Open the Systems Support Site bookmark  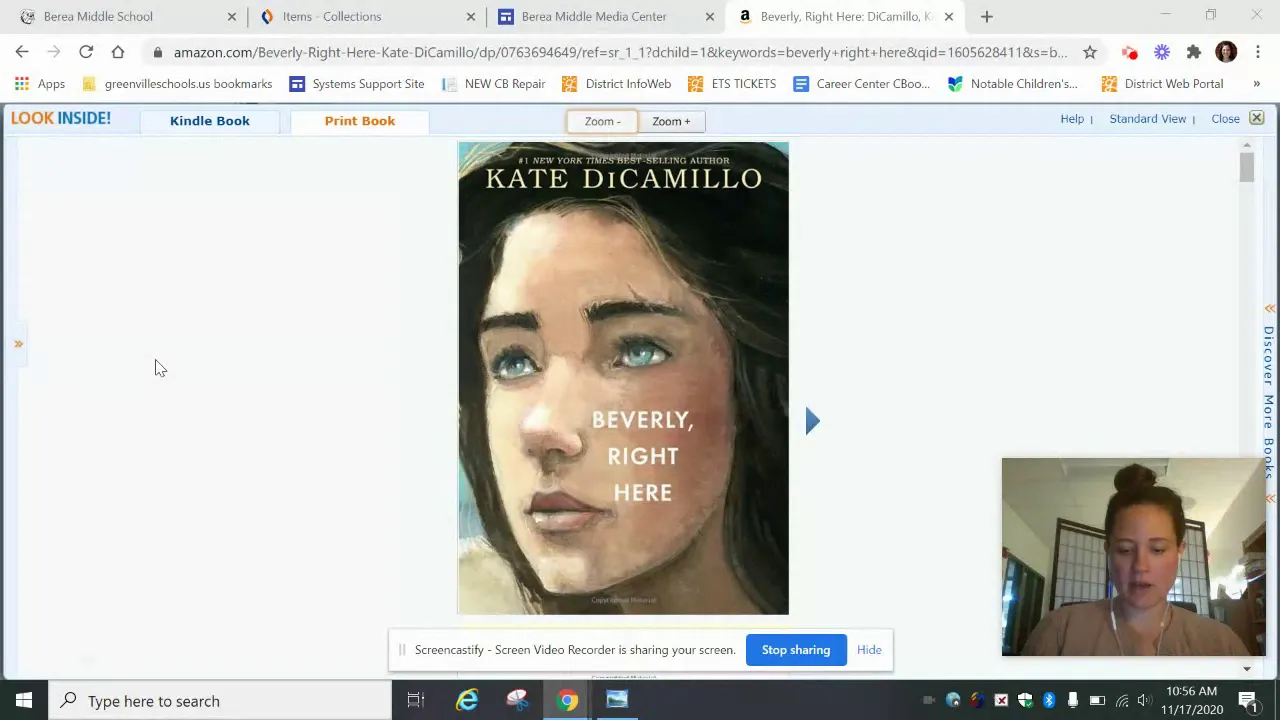click(x=357, y=84)
